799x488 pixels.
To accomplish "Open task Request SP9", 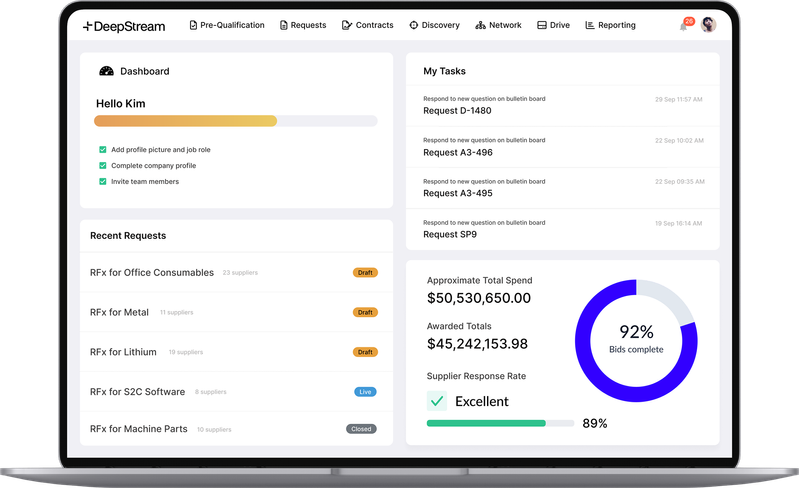I will click(x=563, y=229).
